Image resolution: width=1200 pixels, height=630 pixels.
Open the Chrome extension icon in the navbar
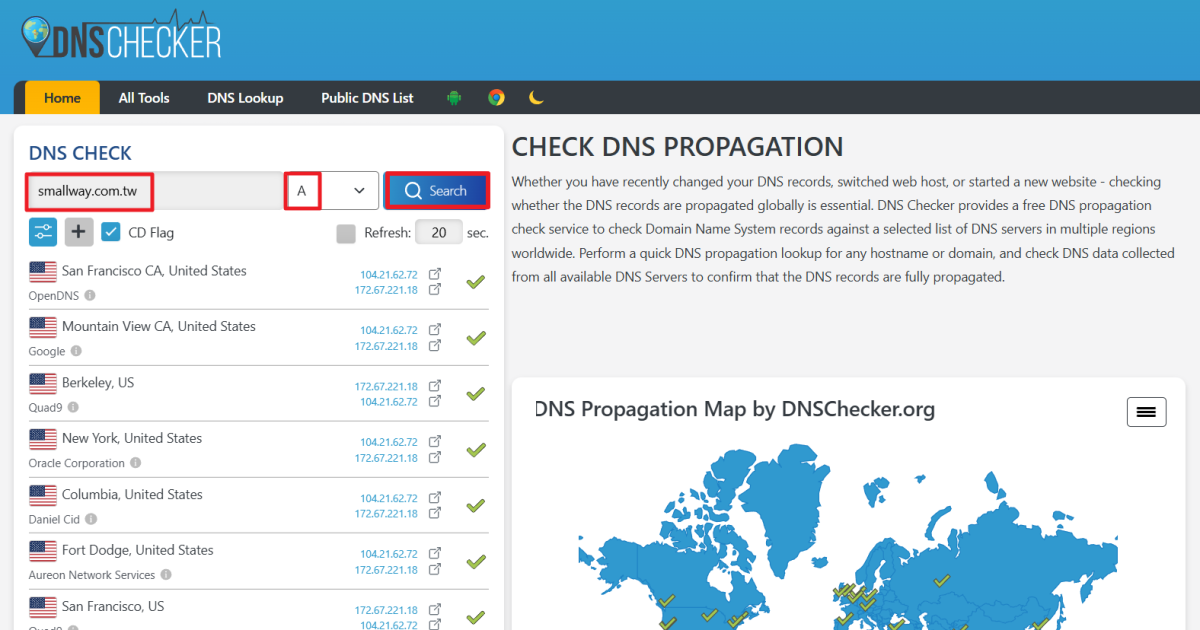[x=496, y=97]
